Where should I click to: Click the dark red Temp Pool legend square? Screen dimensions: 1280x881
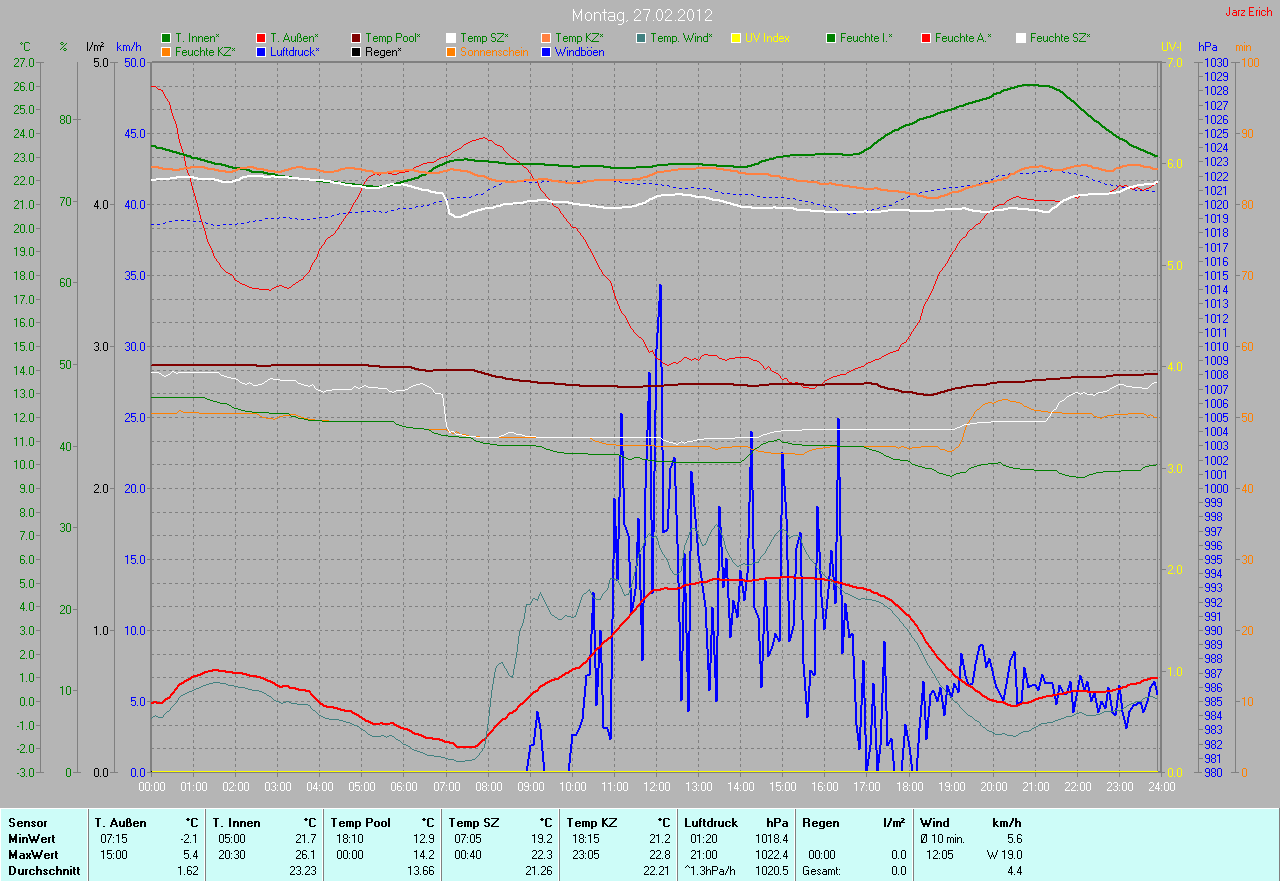pyautogui.click(x=356, y=38)
